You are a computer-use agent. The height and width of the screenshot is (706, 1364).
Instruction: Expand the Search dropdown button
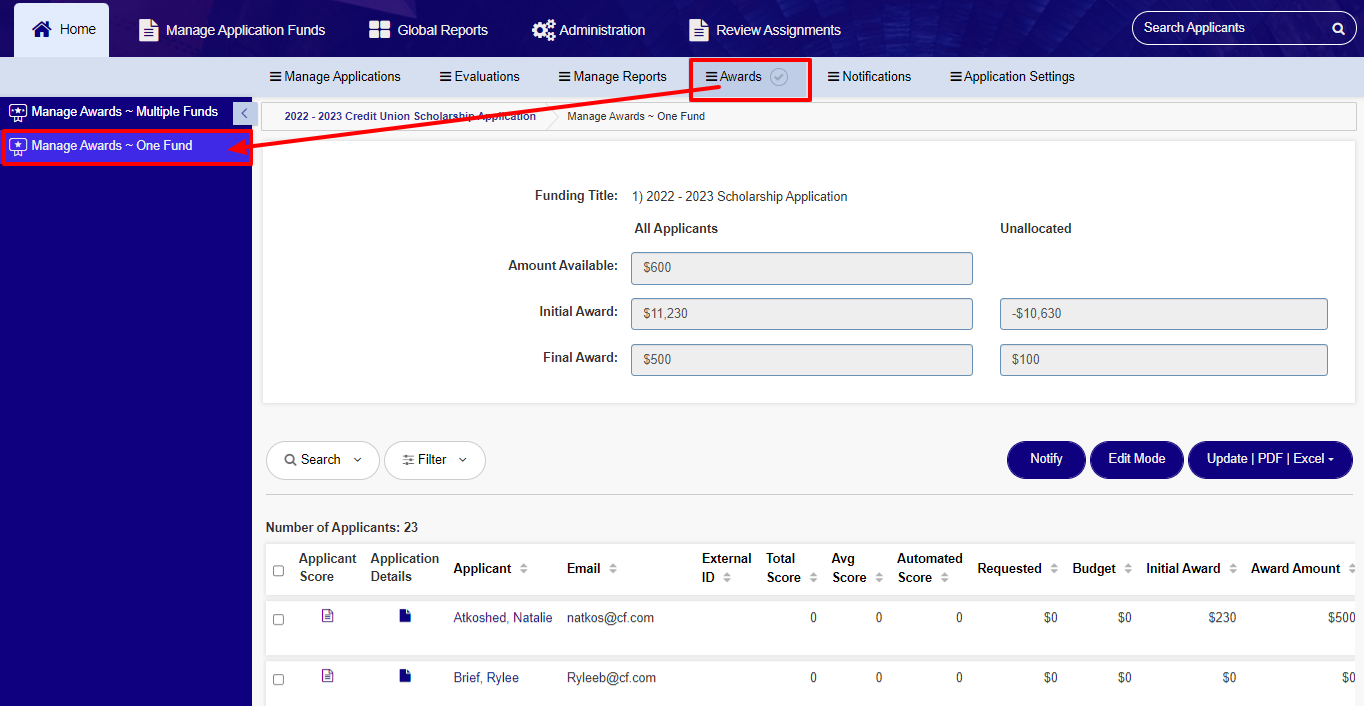pyautogui.click(x=323, y=460)
